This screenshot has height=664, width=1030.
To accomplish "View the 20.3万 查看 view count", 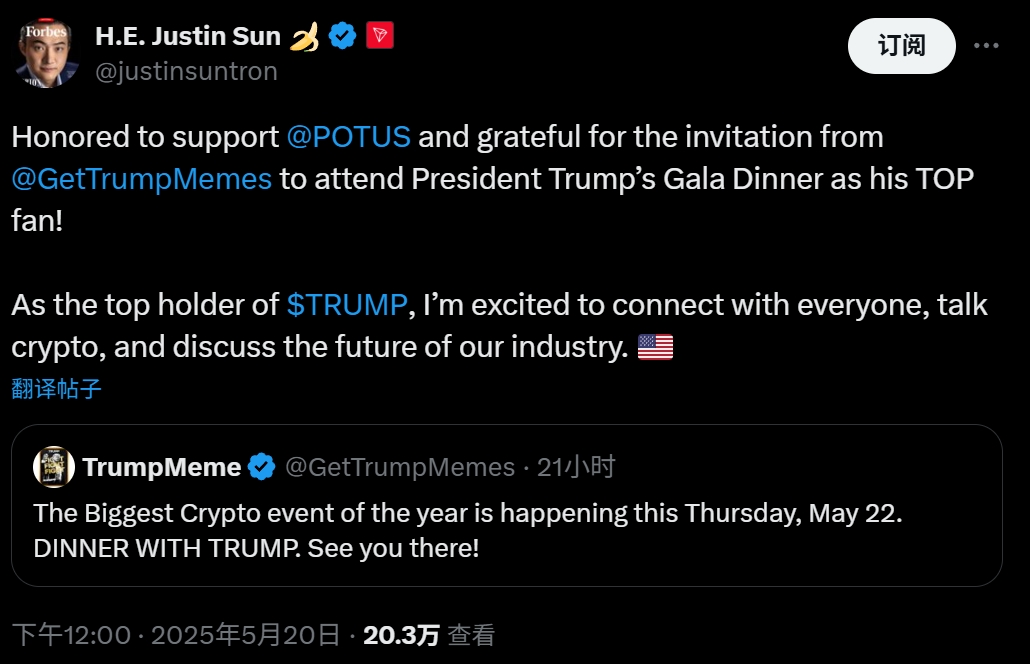I will tap(429, 635).
